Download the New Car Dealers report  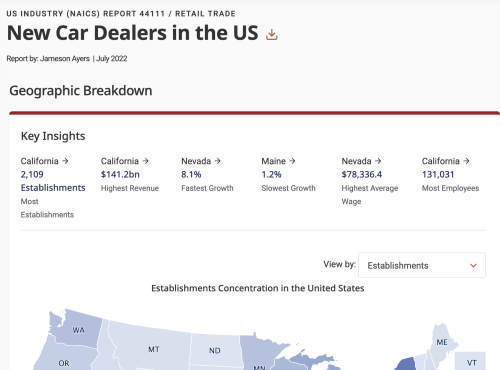pos(272,34)
